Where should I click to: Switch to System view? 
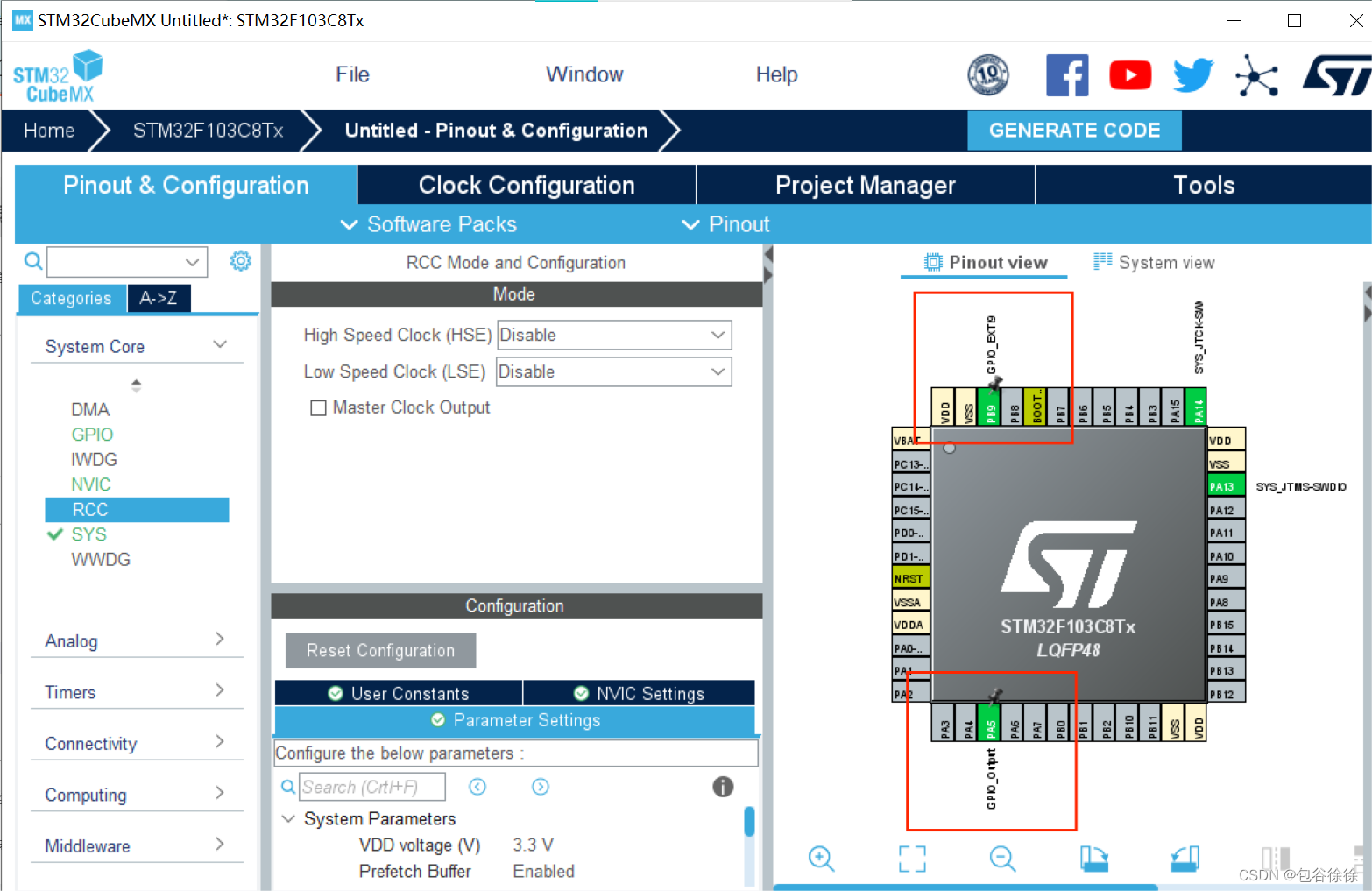point(1154,262)
